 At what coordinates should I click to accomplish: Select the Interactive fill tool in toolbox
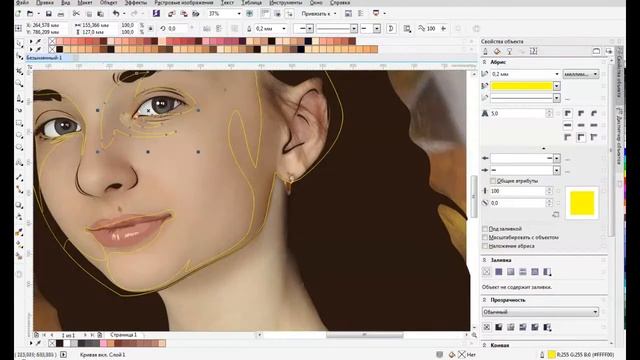[x=19, y=244]
